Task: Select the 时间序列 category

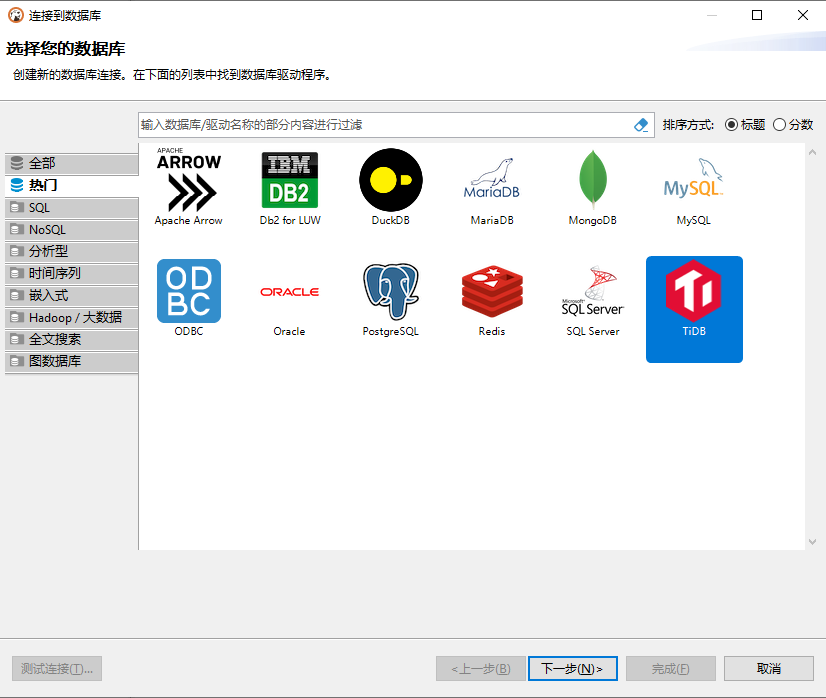Action: click(72, 273)
